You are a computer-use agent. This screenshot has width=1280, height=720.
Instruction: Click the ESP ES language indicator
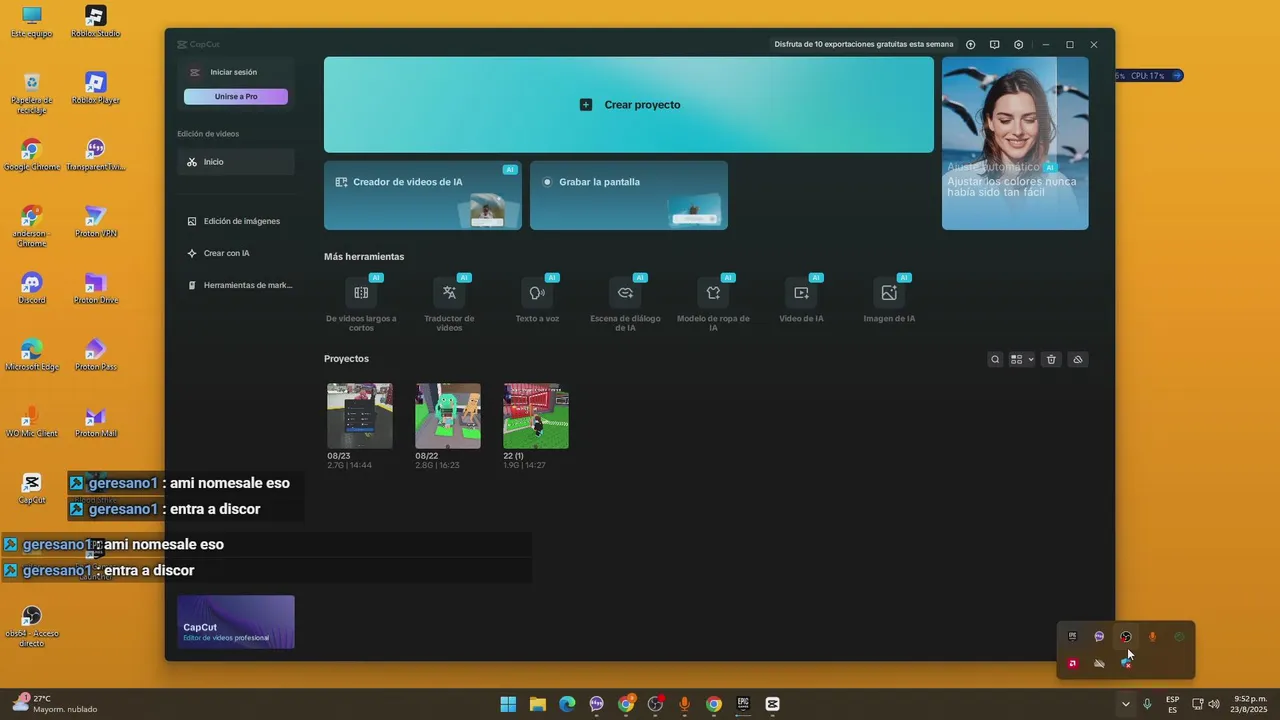click(x=1172, y=704)
